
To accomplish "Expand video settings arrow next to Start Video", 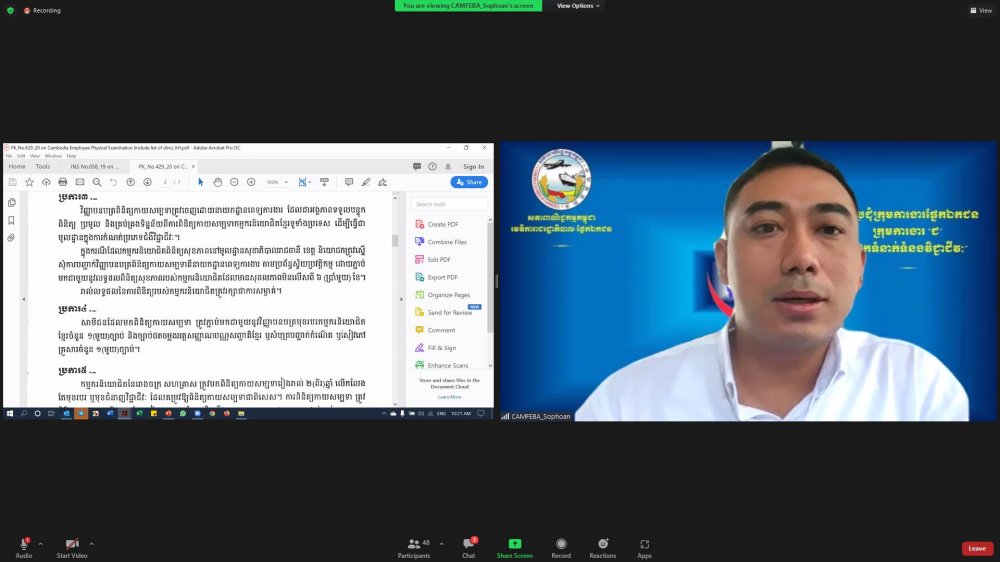I will [x=91, y=544].
